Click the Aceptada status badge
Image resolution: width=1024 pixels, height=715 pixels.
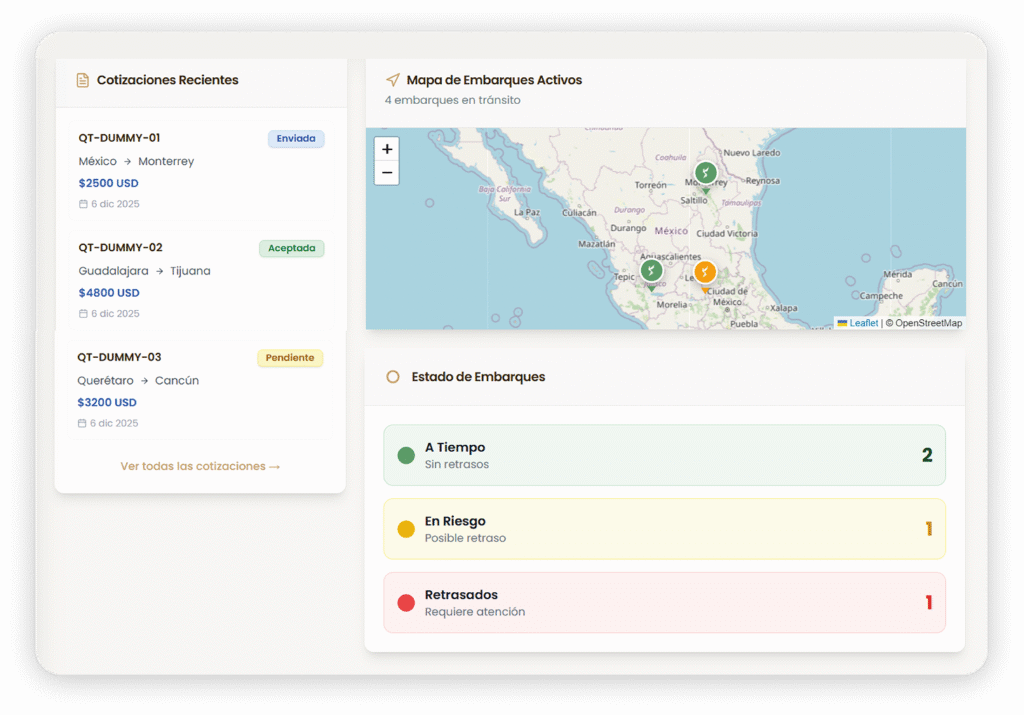point(291,248)
